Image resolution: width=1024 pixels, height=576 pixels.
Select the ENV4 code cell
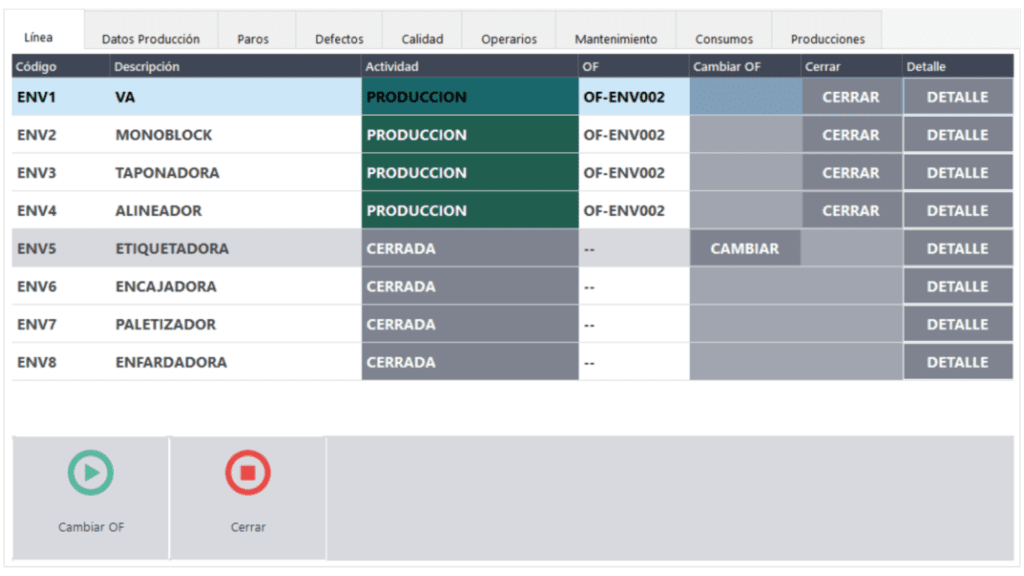[61, 210]
